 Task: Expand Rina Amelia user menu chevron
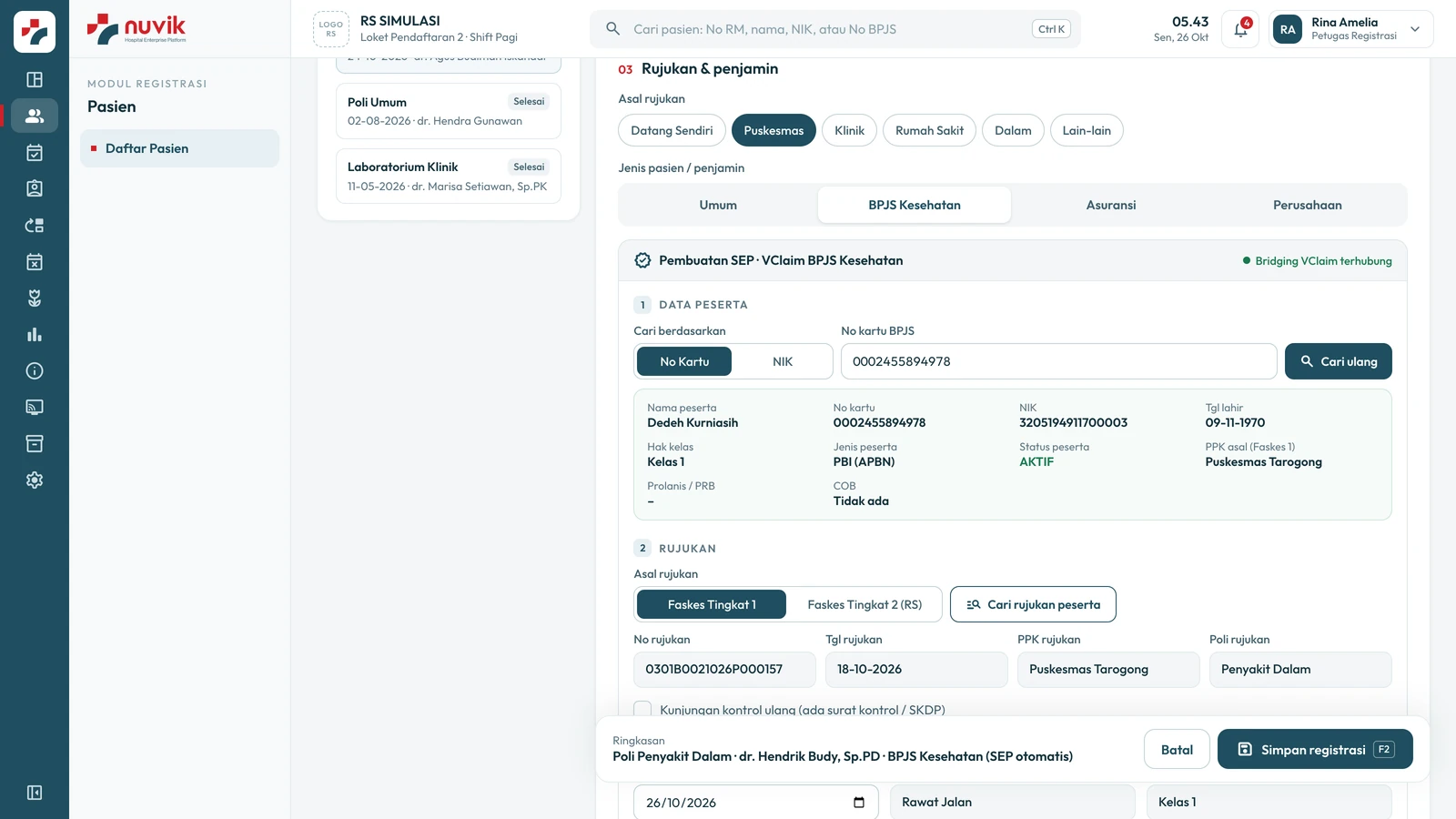1415,29
